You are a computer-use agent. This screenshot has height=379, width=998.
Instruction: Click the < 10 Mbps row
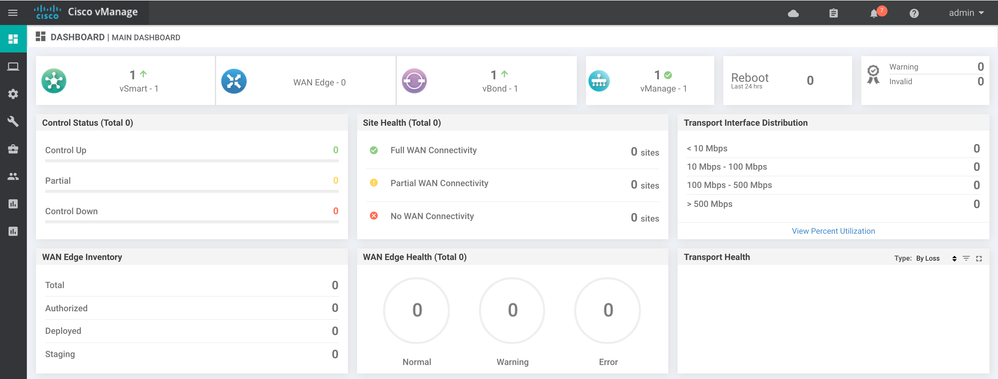(x=833, y=148)
